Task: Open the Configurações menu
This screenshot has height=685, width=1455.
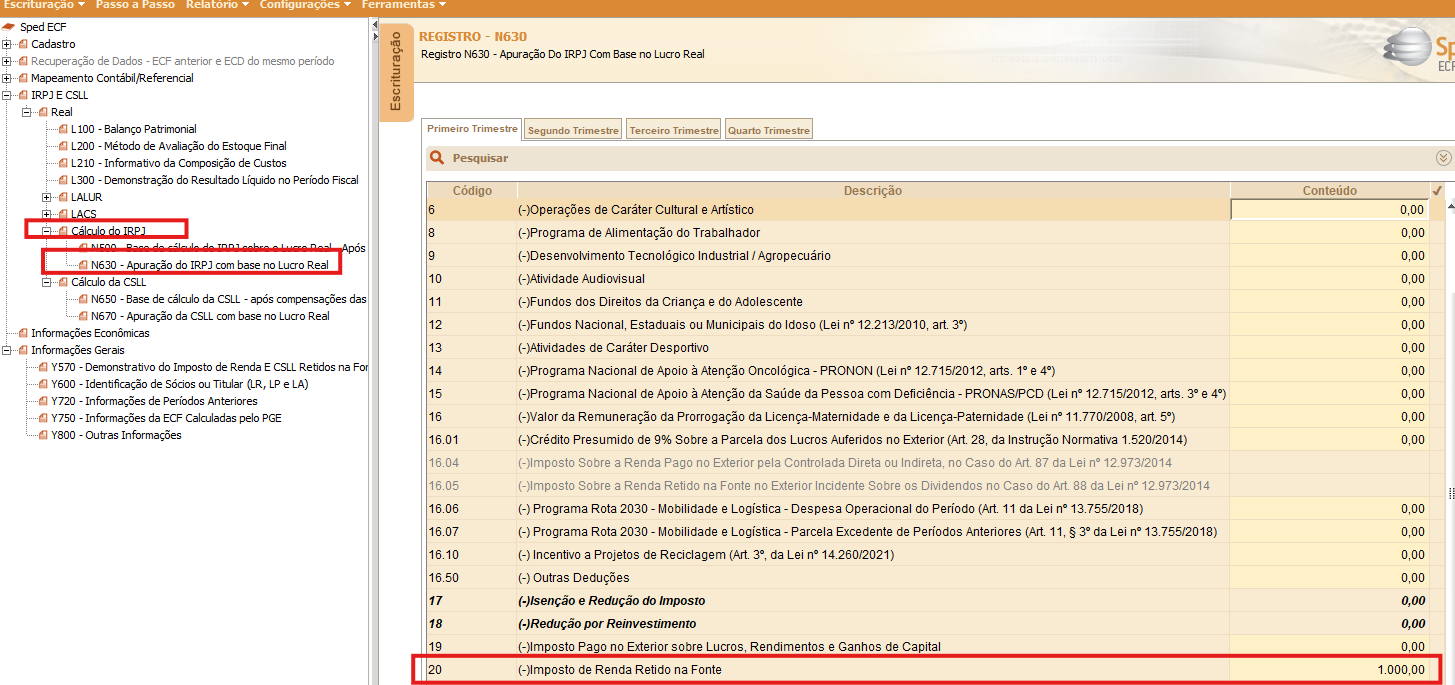Action: click(x=305, y=5)
